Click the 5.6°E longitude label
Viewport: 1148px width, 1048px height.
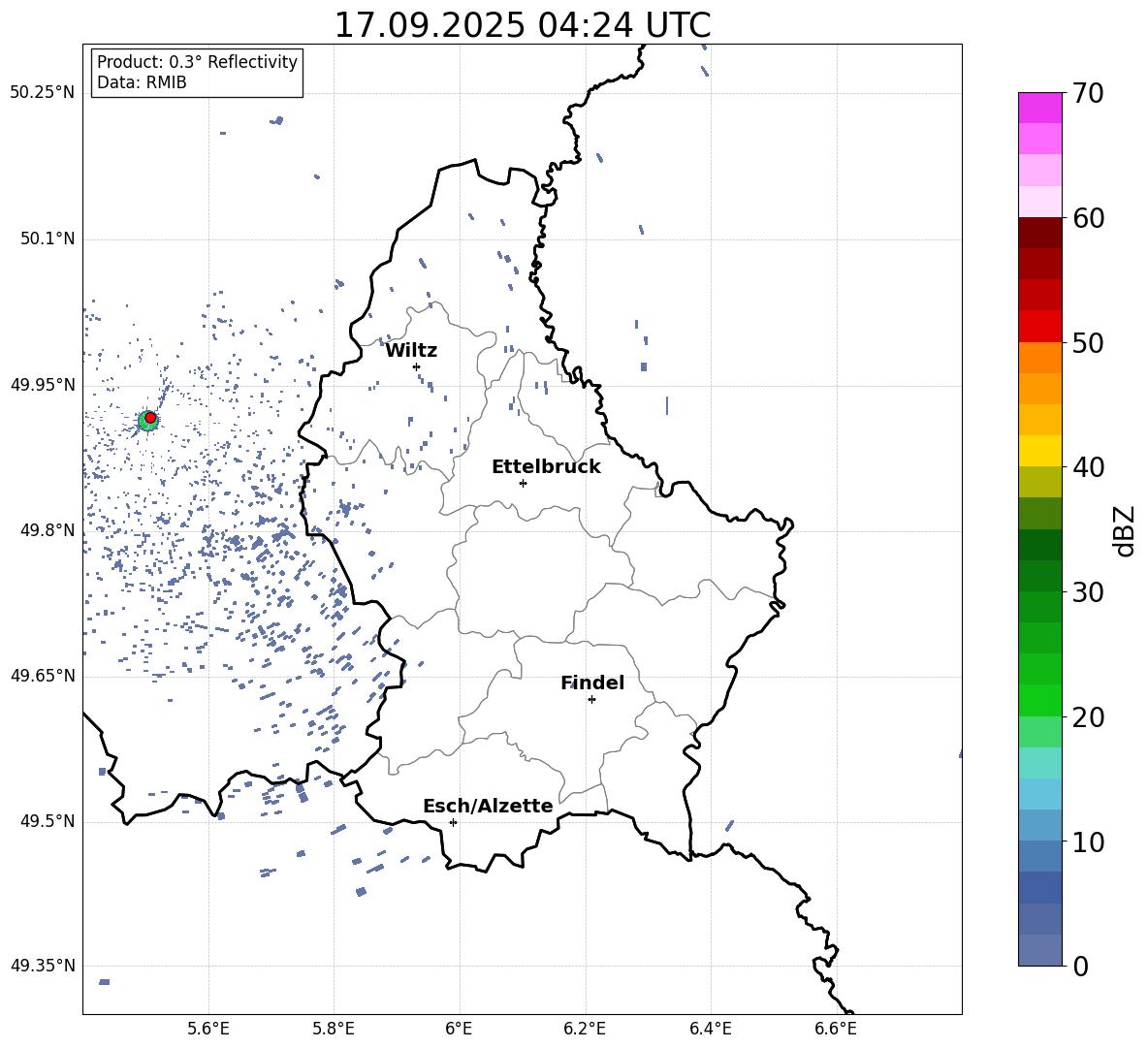click(208, 1029)
